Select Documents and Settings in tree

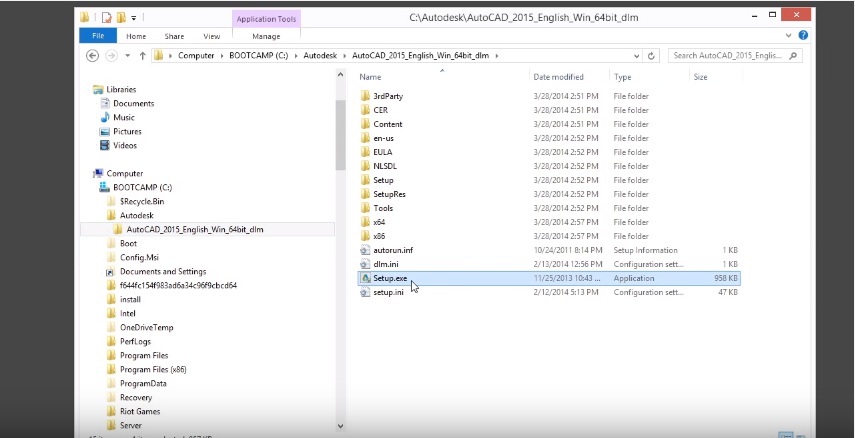[x=156, y=272]
